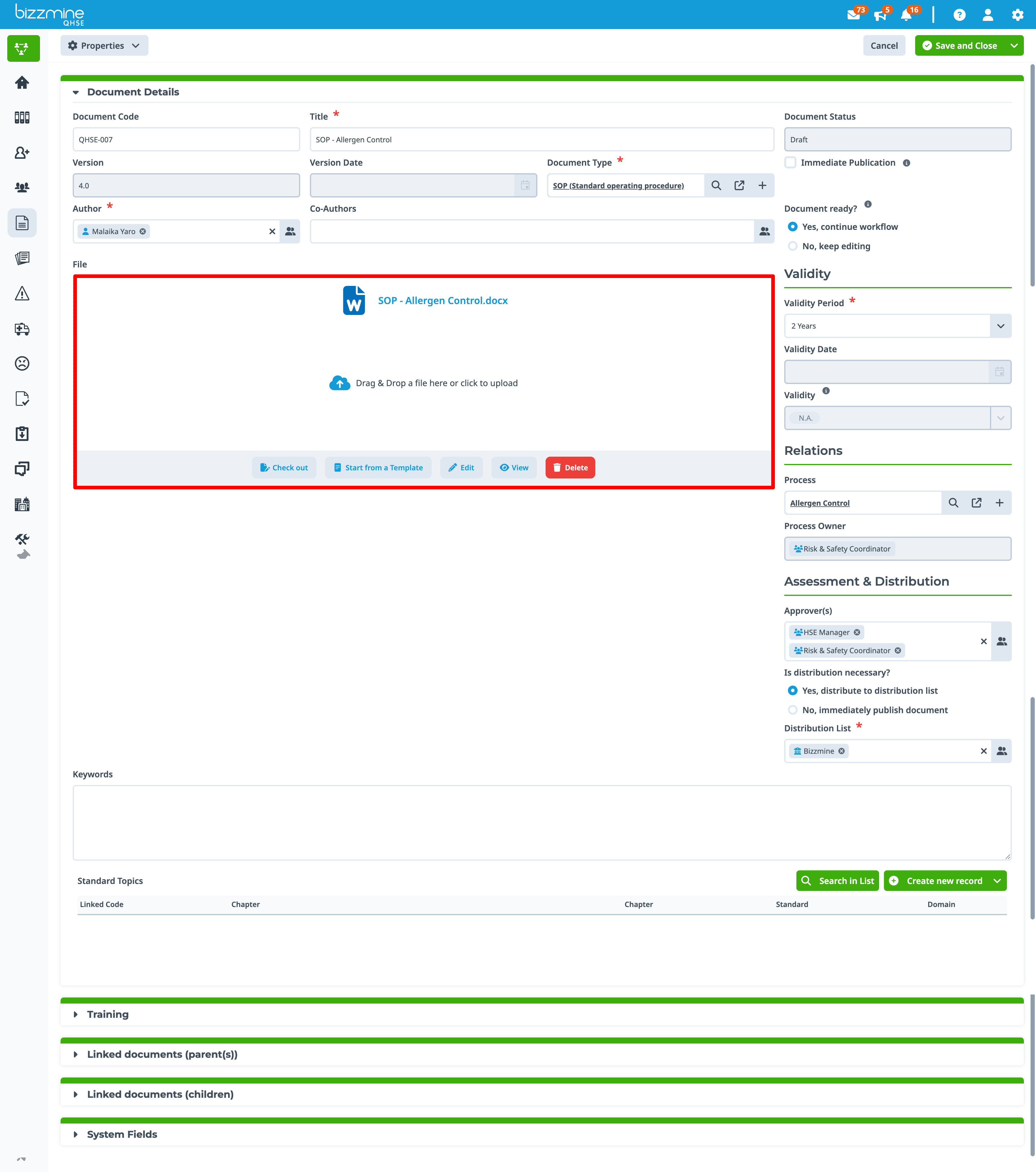
Task: Search Document Type with magnifier icon
Action: pos(716,185)
